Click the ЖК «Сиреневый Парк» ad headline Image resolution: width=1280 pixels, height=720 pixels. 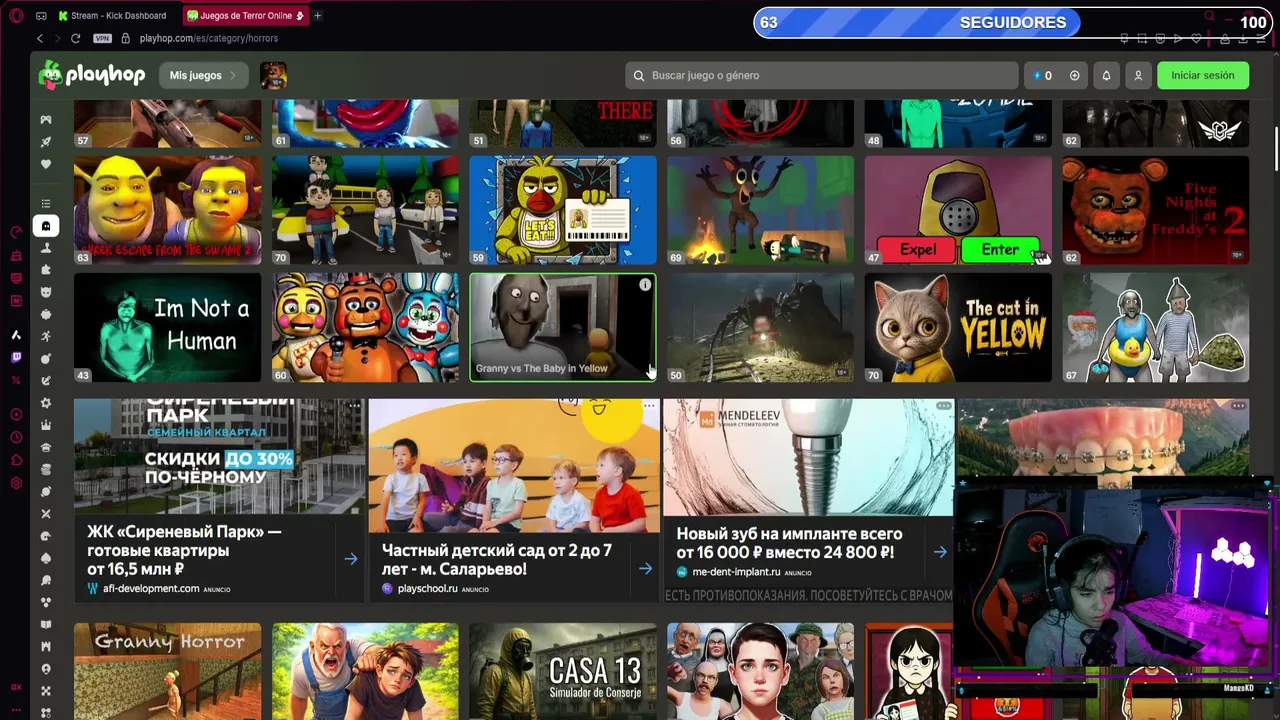coord(184,550)
